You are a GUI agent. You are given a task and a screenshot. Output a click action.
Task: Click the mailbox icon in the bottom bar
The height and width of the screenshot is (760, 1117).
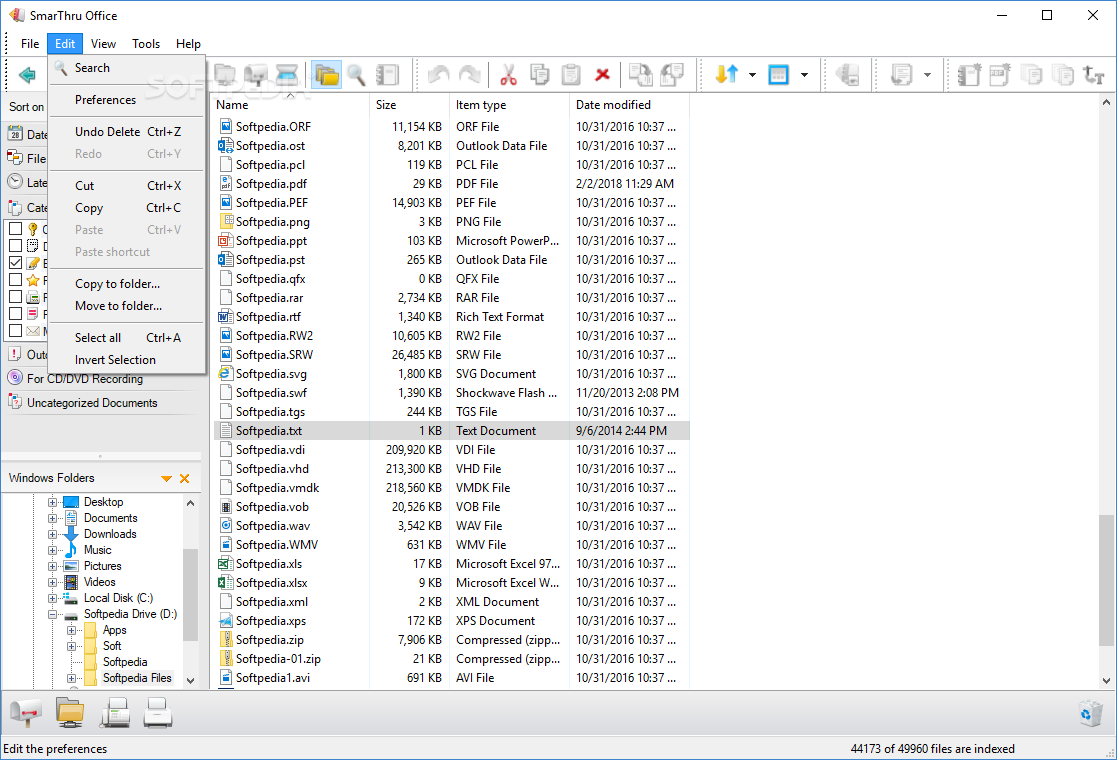click(x=26, y=712)
